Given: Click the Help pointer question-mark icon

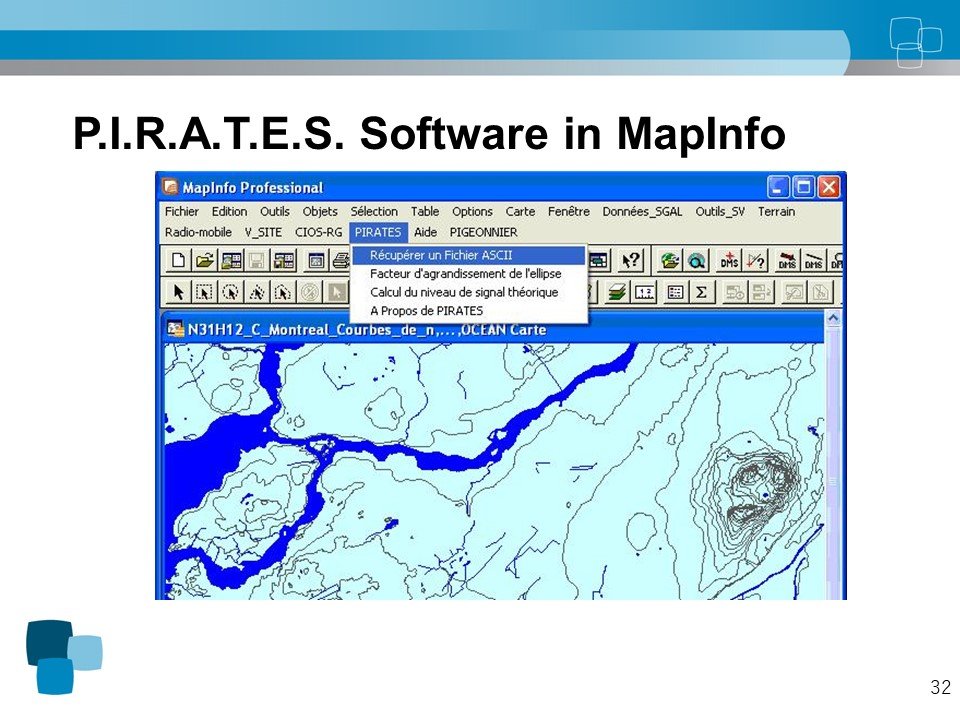Looking at the screenshot, I should (x=631, y=261).
